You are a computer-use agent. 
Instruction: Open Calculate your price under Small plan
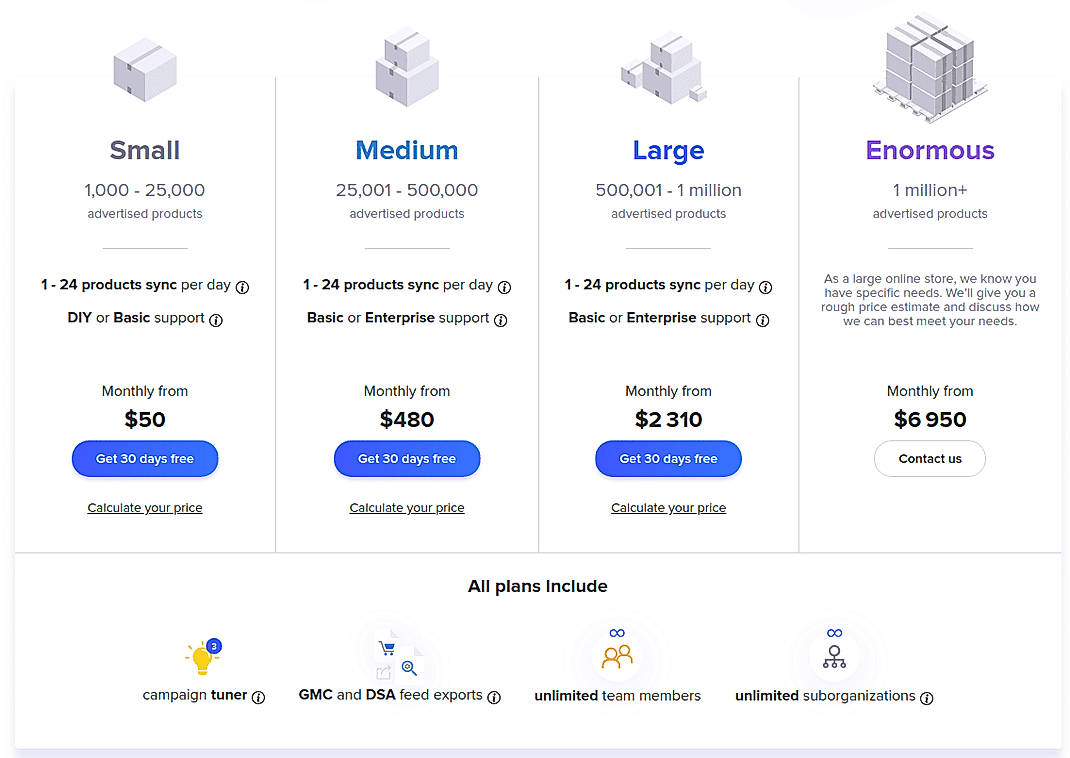tap(144, 507)
